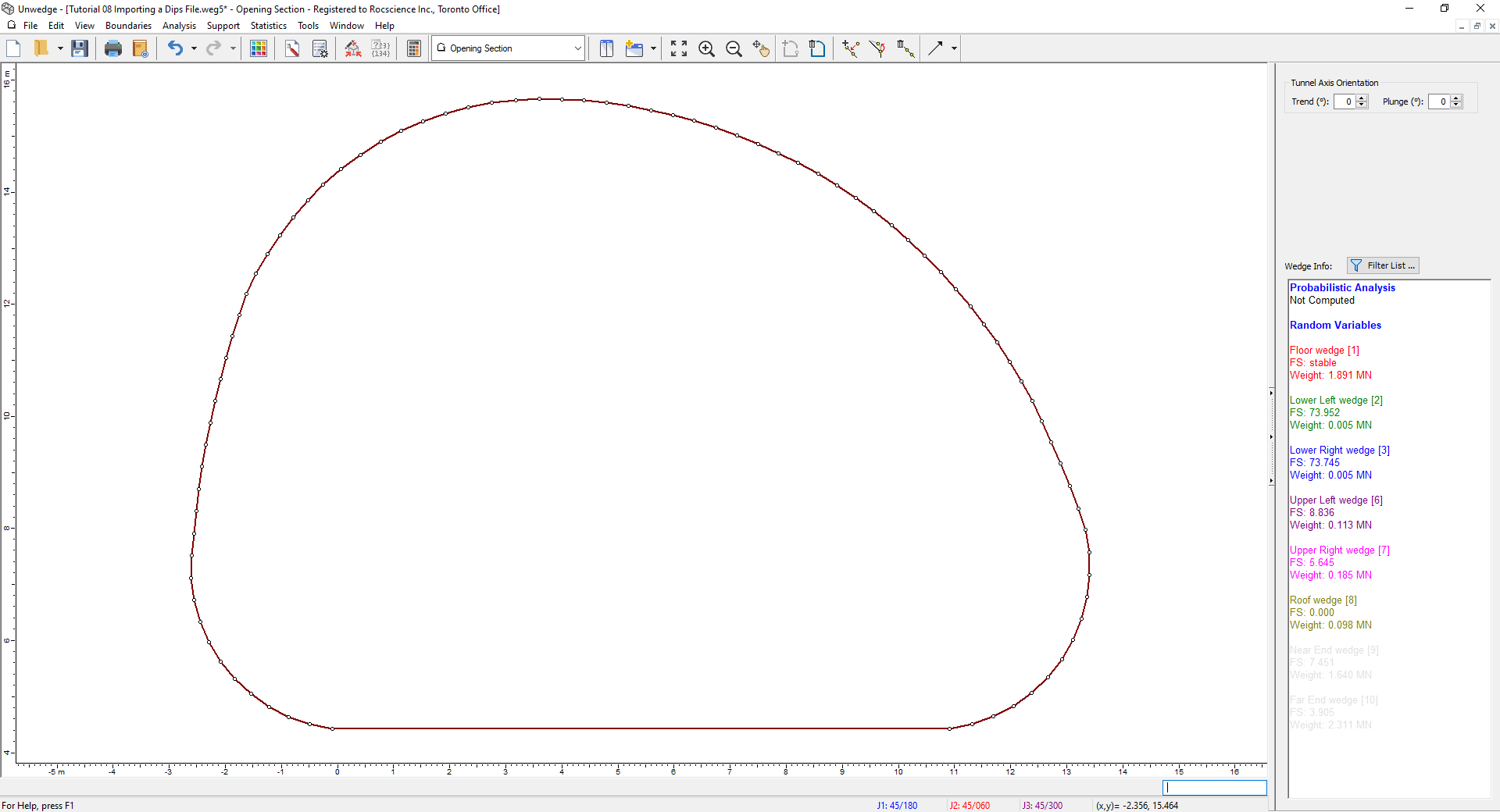The height and width of the screenshot is (812, 1500).
Task: Expand the recent files arrow beside Open
Action: pyautogui.click(x=60, y=48)
